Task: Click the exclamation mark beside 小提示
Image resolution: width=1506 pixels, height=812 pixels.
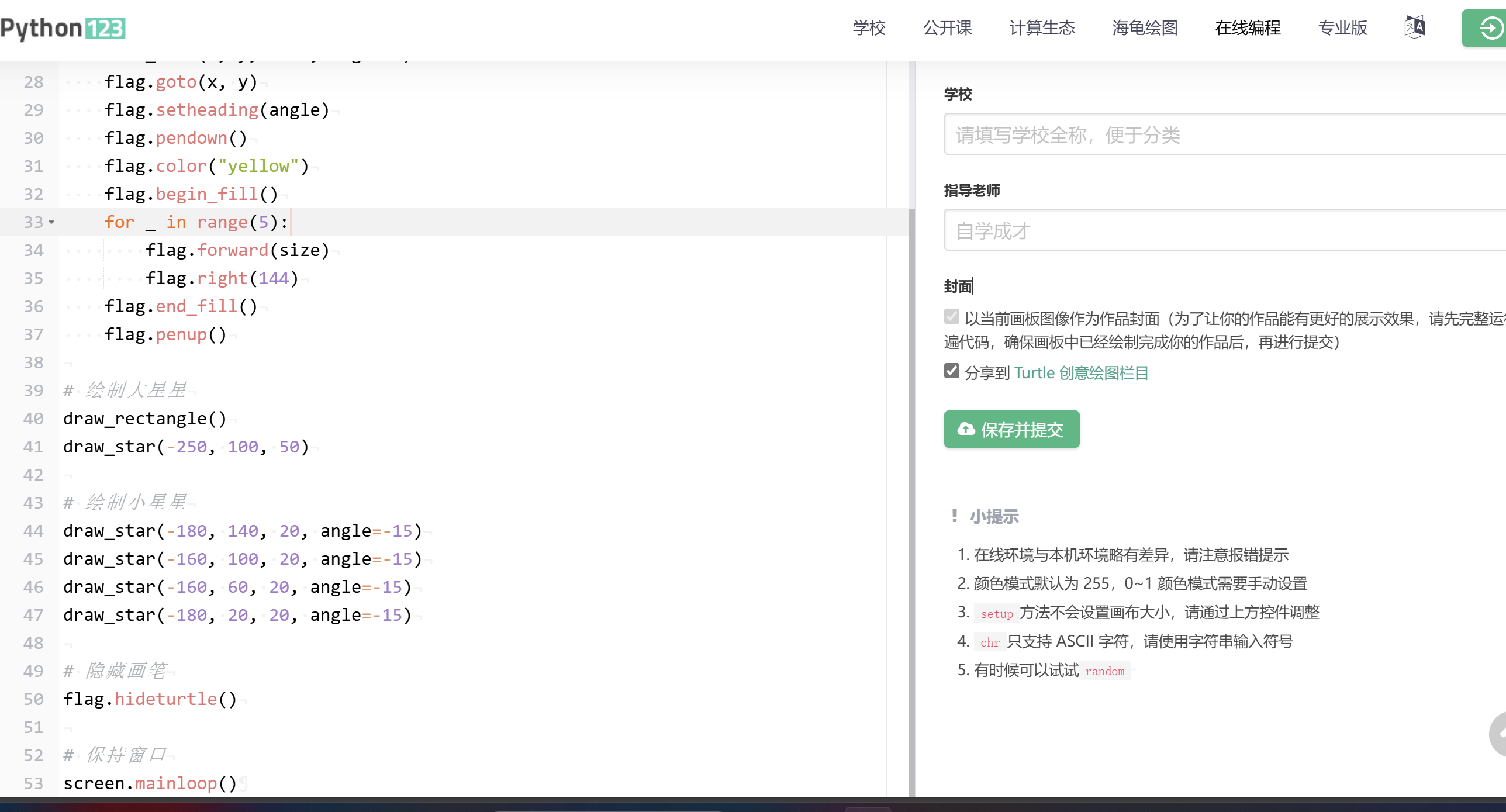Action: tap(954, 516)
